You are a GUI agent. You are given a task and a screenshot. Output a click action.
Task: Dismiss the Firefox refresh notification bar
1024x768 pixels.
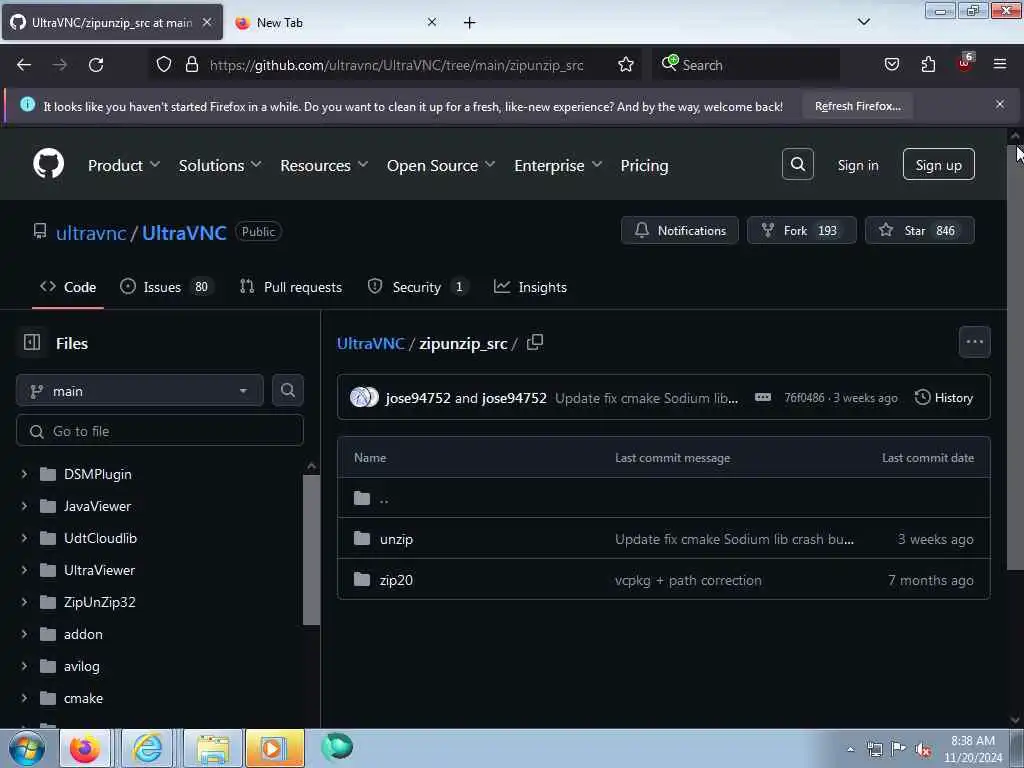(999, 104)
